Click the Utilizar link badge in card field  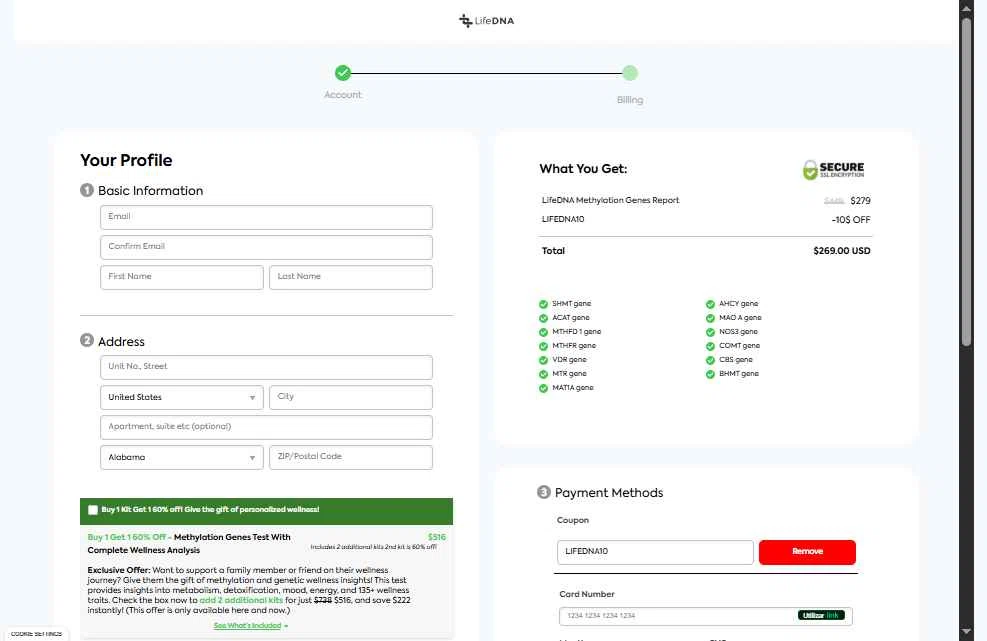[821, 615]
